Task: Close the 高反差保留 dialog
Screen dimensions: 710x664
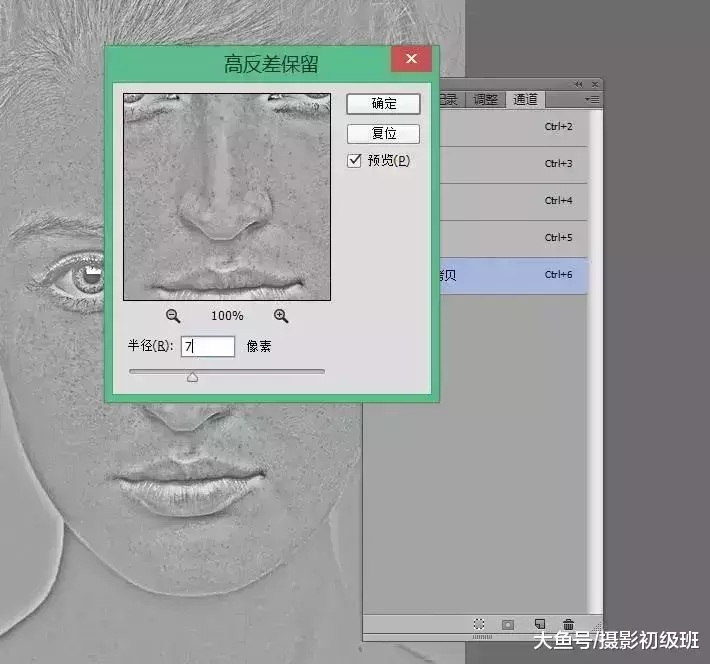Action: pos(411,59)
